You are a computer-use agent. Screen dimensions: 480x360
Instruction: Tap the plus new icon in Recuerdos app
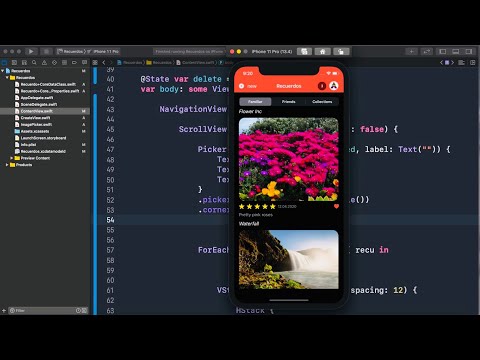pyautogui.click(x=242, y=86)
